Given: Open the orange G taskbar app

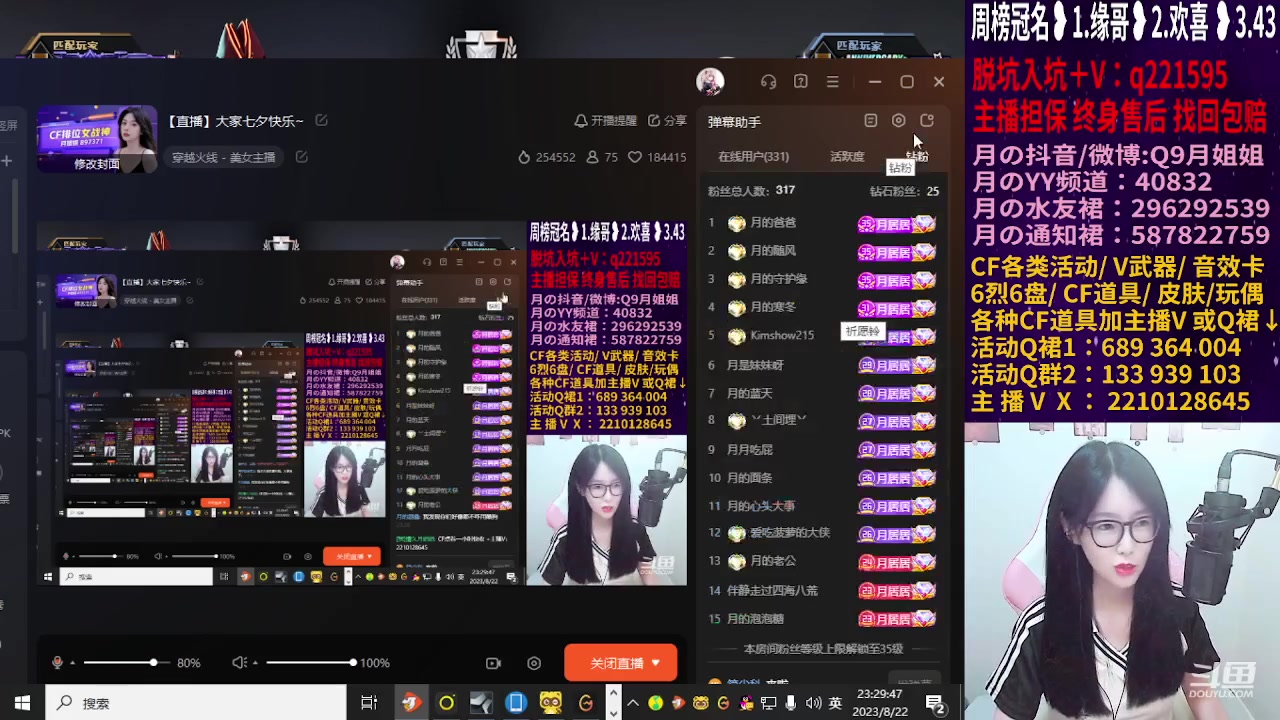Looking at the screenshot, I should click(x=586, y=703).
